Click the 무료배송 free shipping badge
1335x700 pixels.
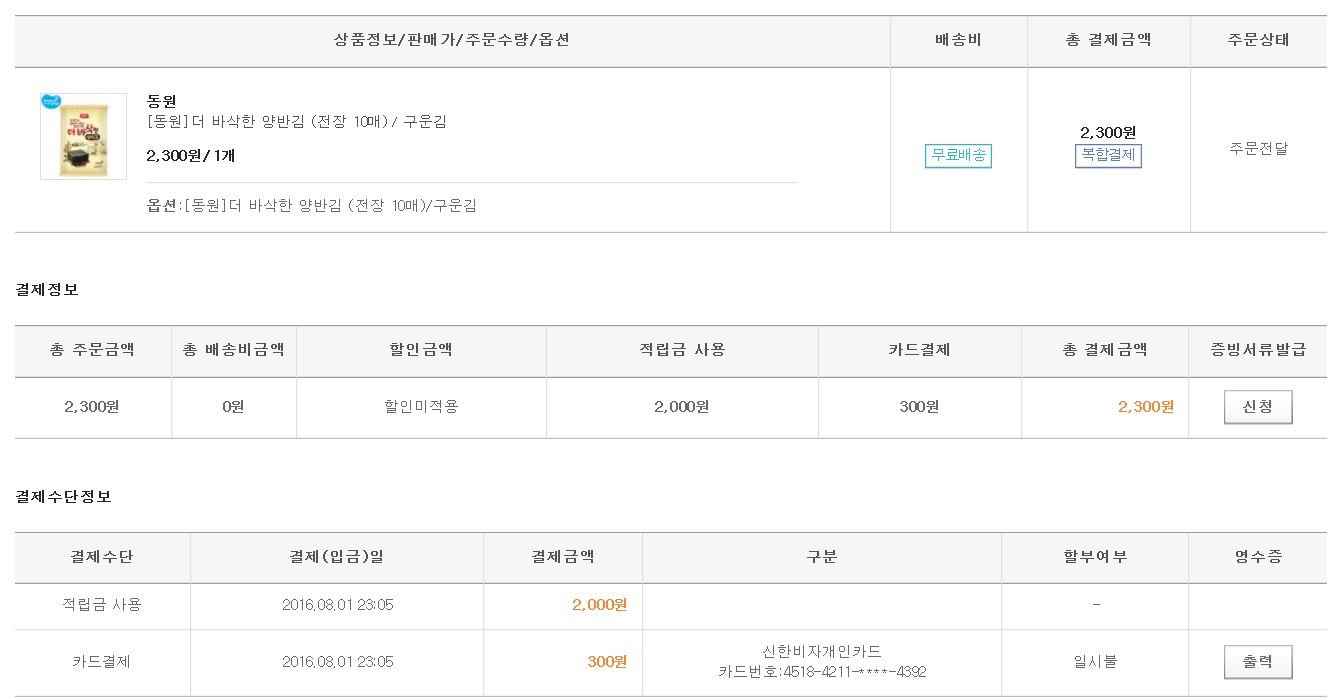coord(958,156)
